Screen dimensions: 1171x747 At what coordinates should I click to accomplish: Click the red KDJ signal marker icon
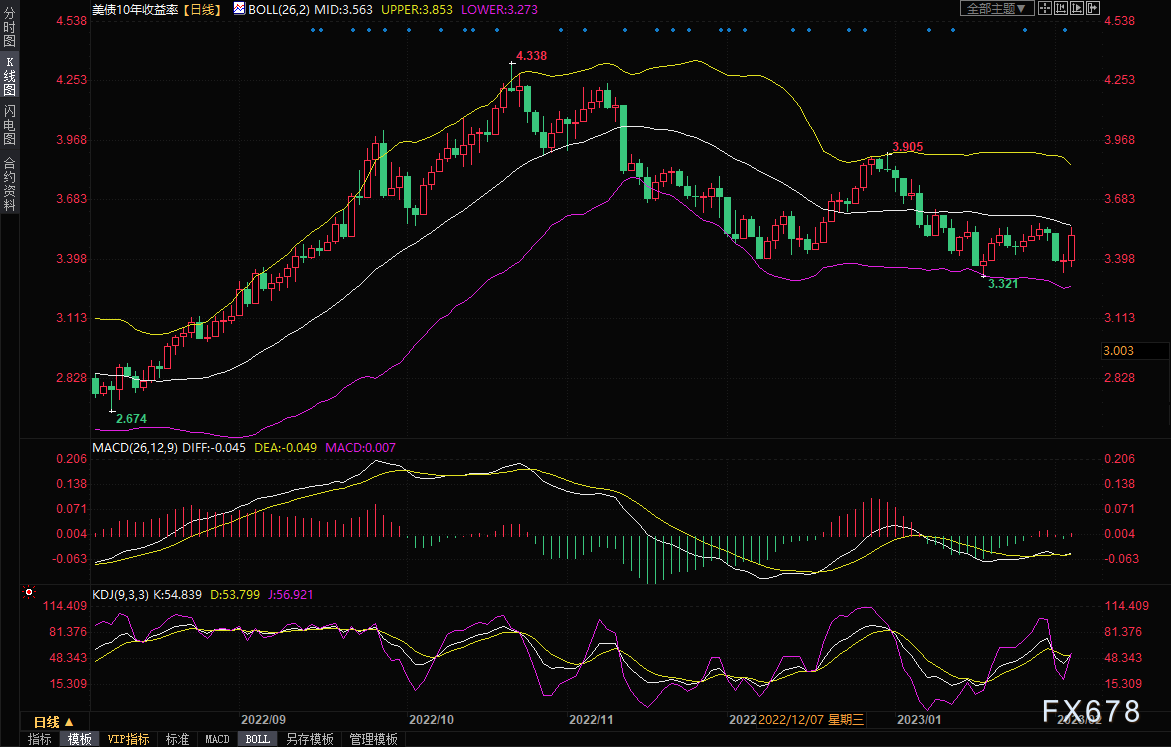[29, 592]
